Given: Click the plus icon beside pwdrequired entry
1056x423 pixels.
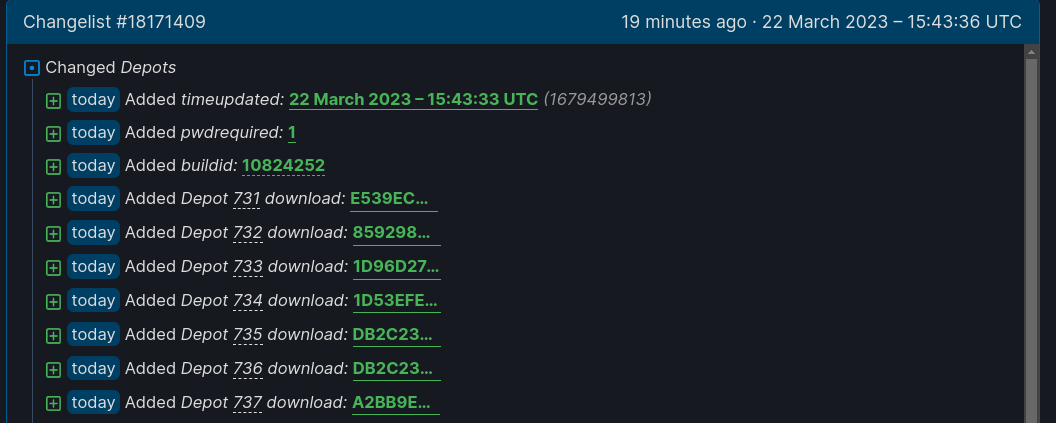Looking at the screenshot, I should (53, 133).
